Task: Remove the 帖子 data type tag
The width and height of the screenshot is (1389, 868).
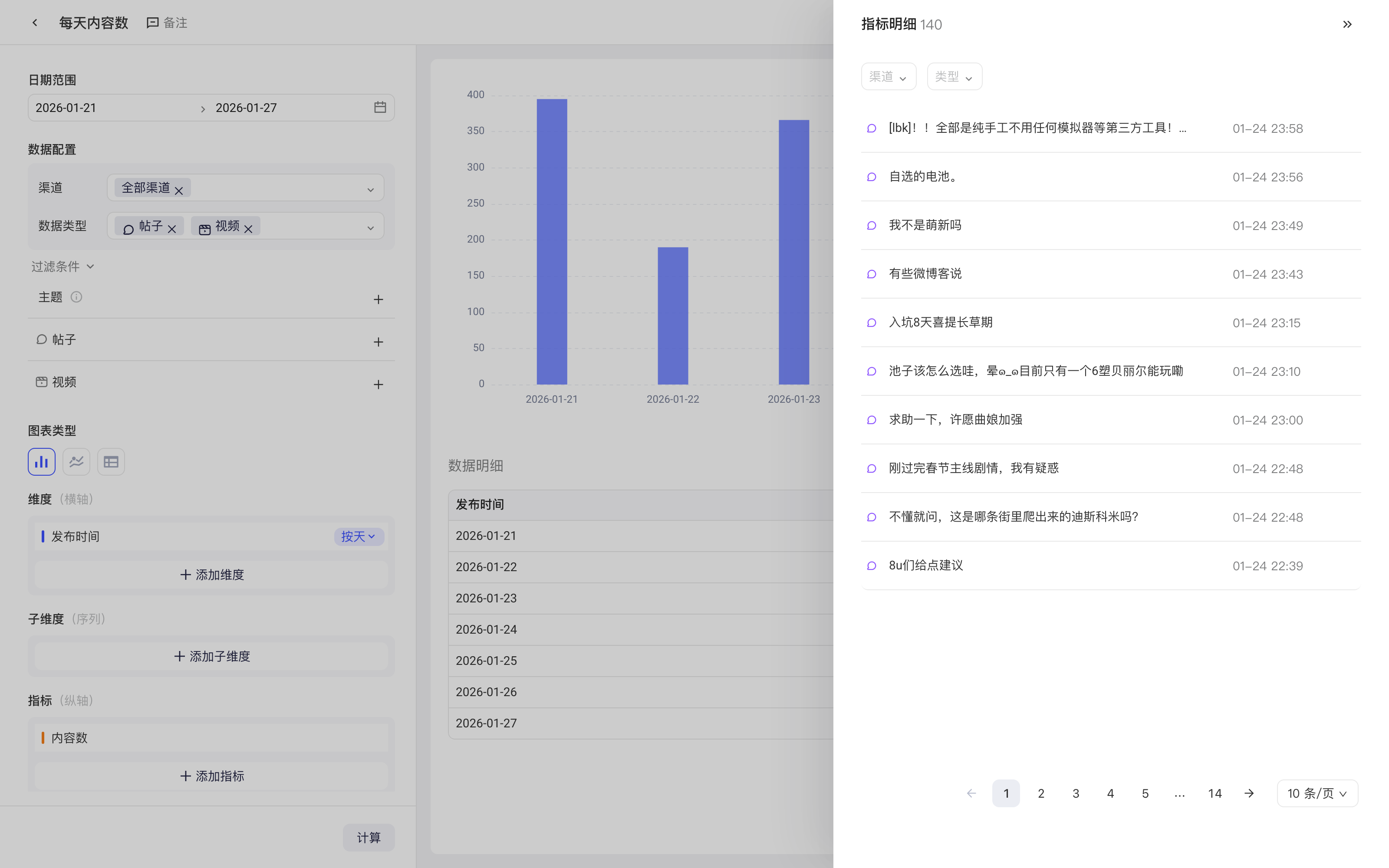Action: tap(171, 228)
